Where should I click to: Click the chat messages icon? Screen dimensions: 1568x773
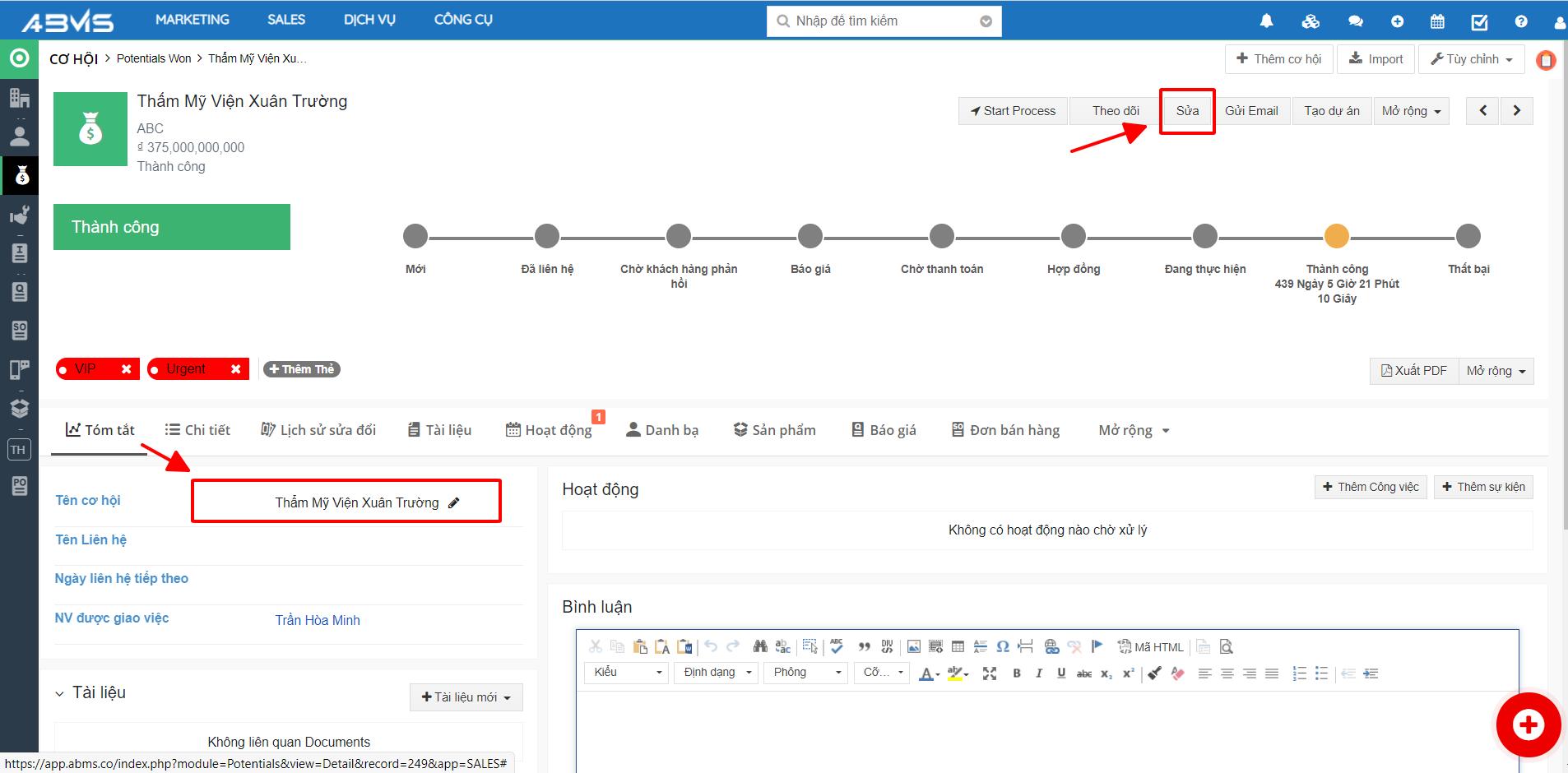1355,21
